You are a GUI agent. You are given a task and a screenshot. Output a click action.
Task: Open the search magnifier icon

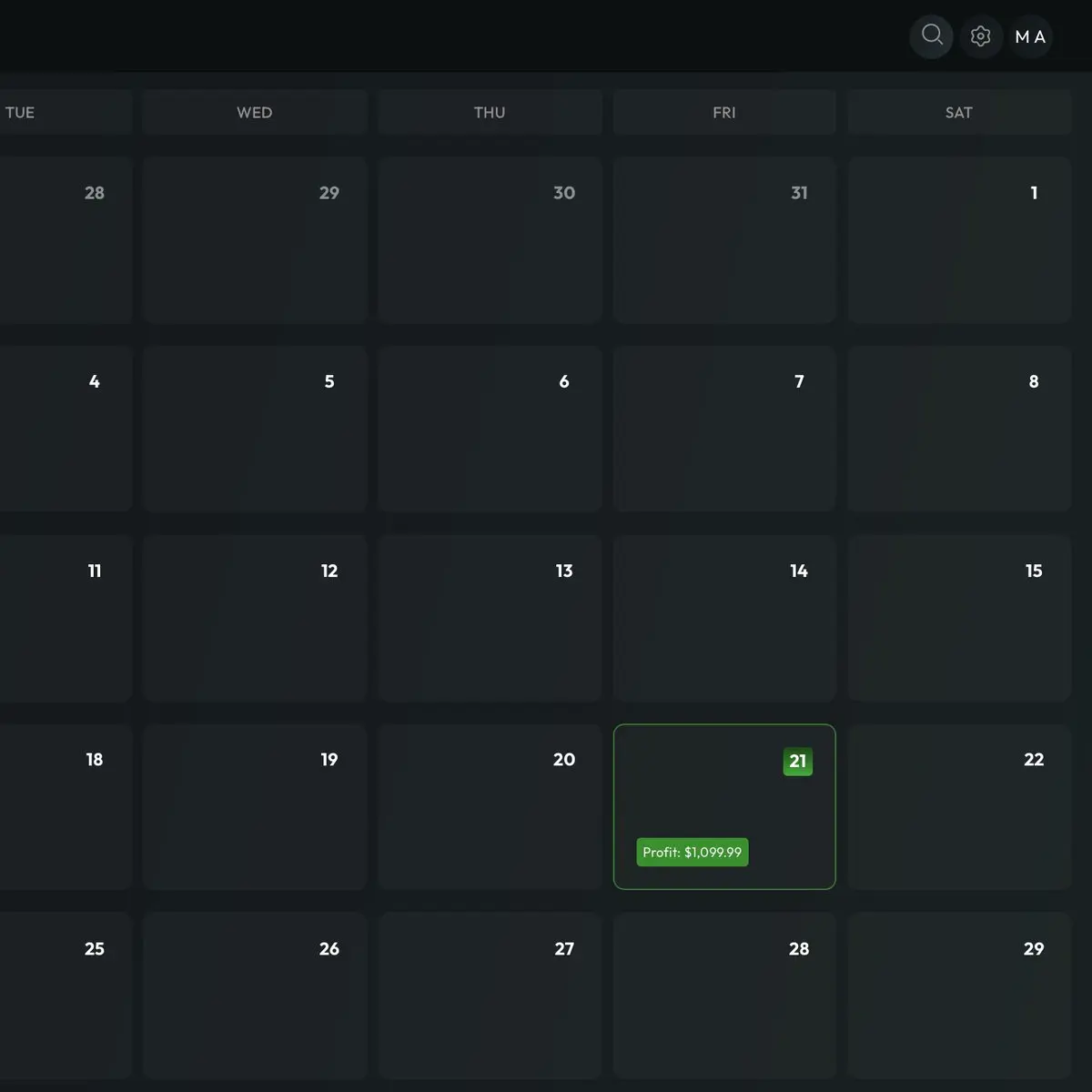click(x=932, y=36)
